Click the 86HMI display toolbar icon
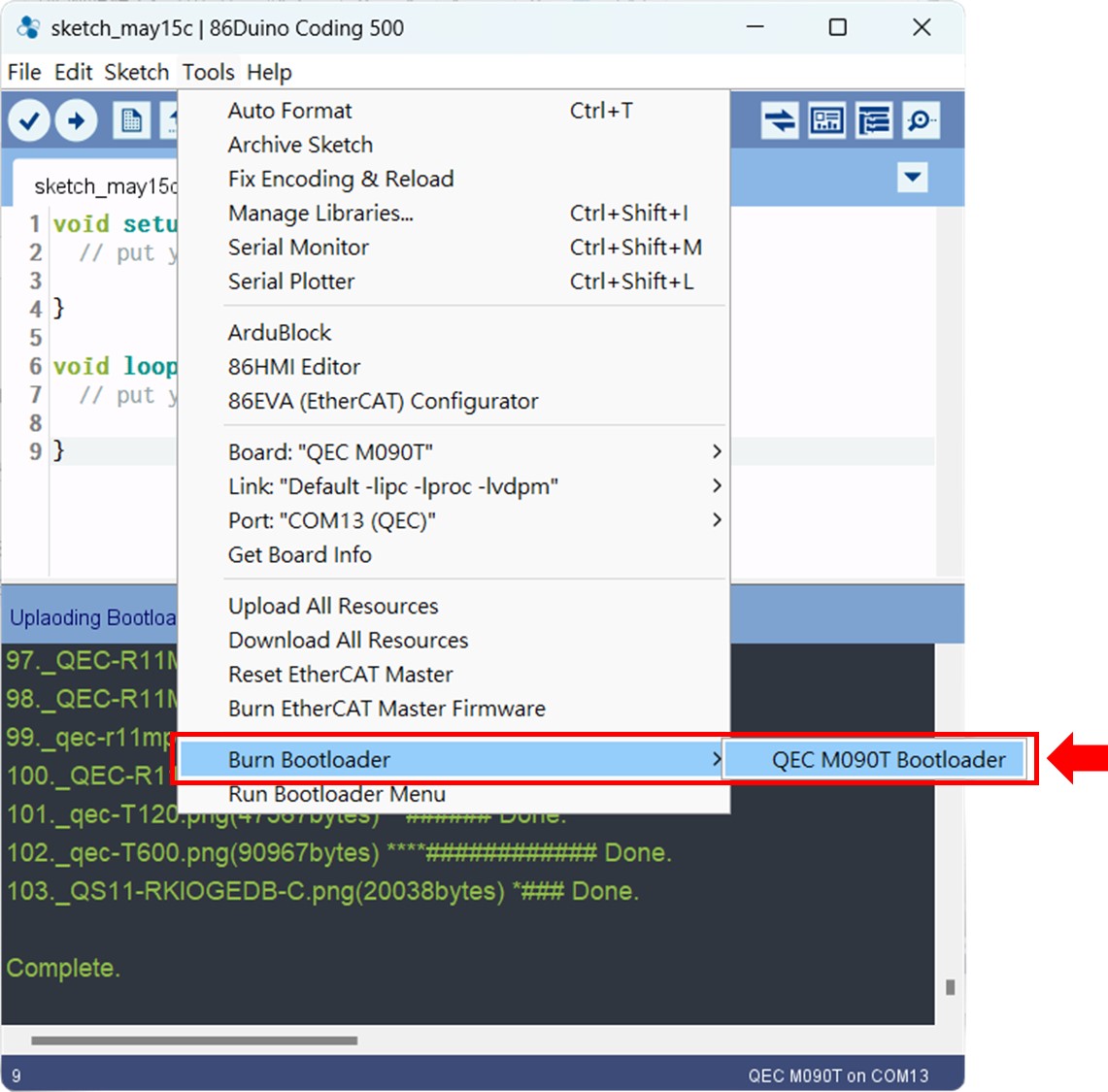The width and height of the screenshot is (1108, 1092). click(826, 120)
